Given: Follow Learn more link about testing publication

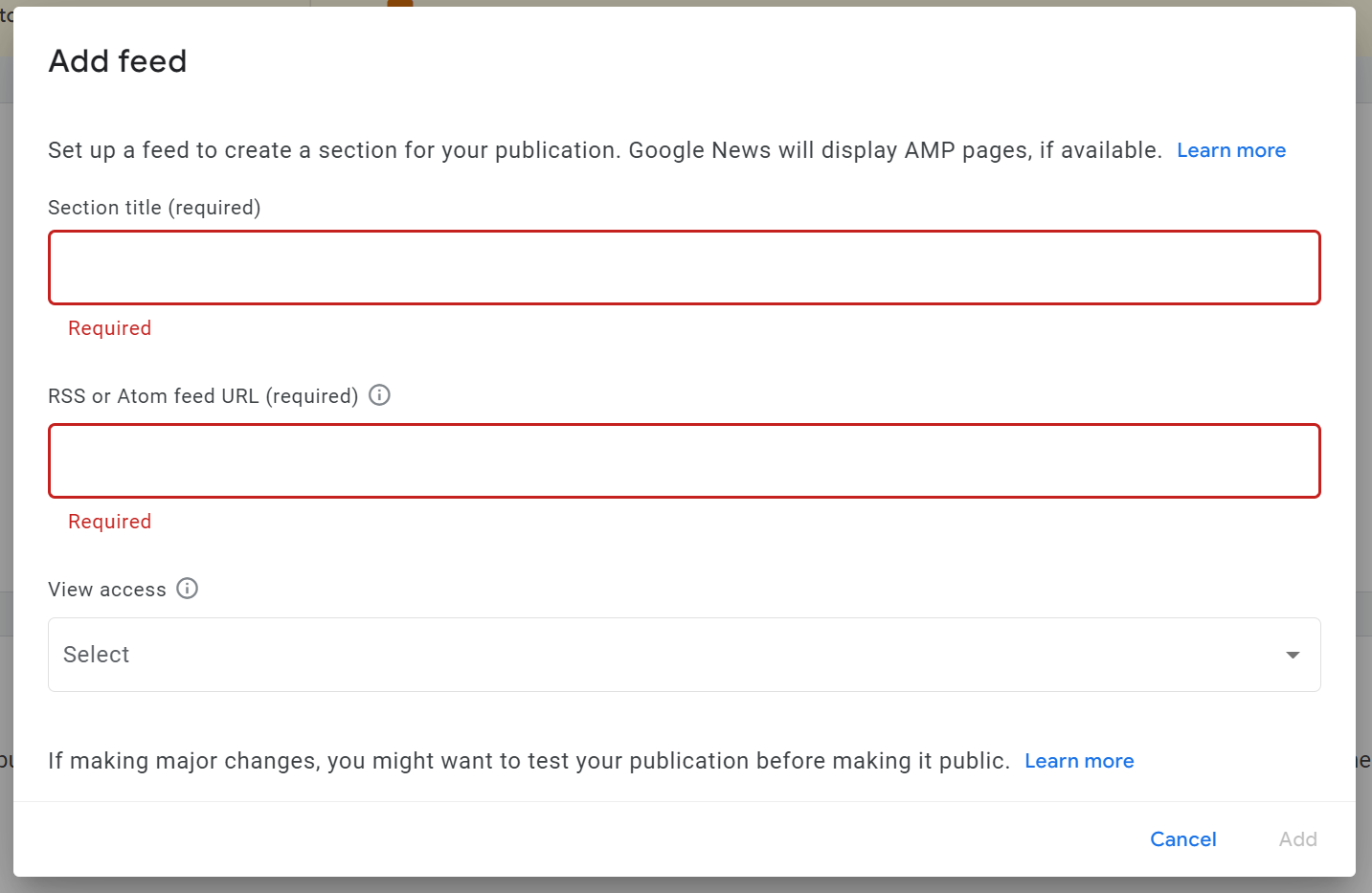Looking at the screenshot, I should [x=1078, y=761].
